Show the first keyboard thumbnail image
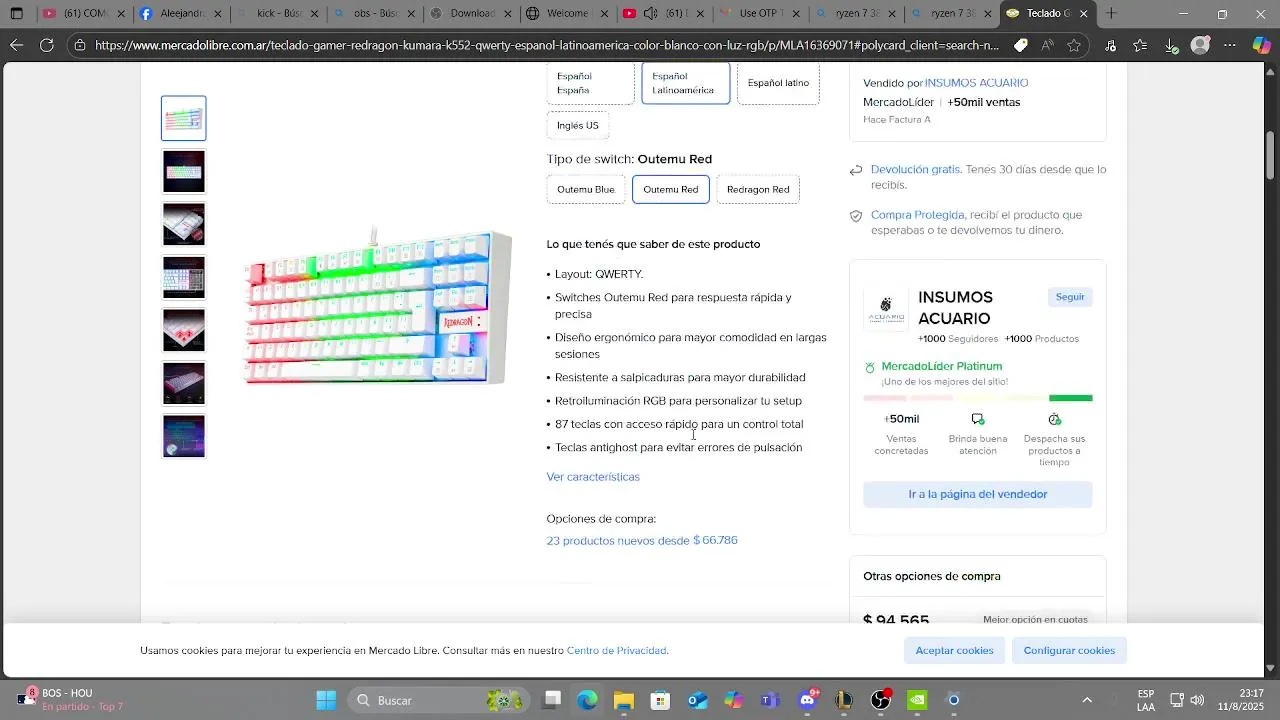The image size is (1280, 720). pyautogui.click(x=184, y=118)
